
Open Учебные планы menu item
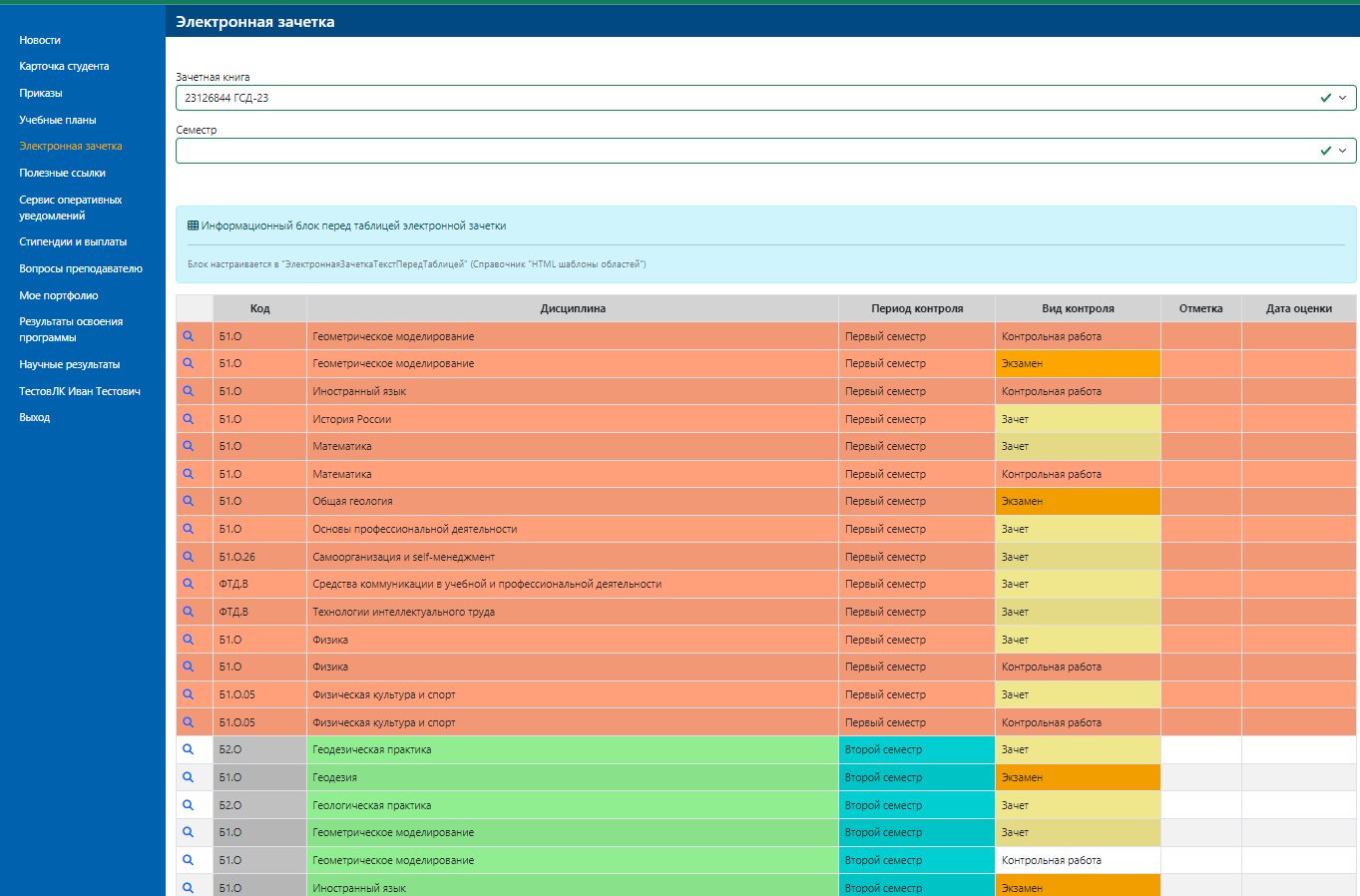click(58, 120)
